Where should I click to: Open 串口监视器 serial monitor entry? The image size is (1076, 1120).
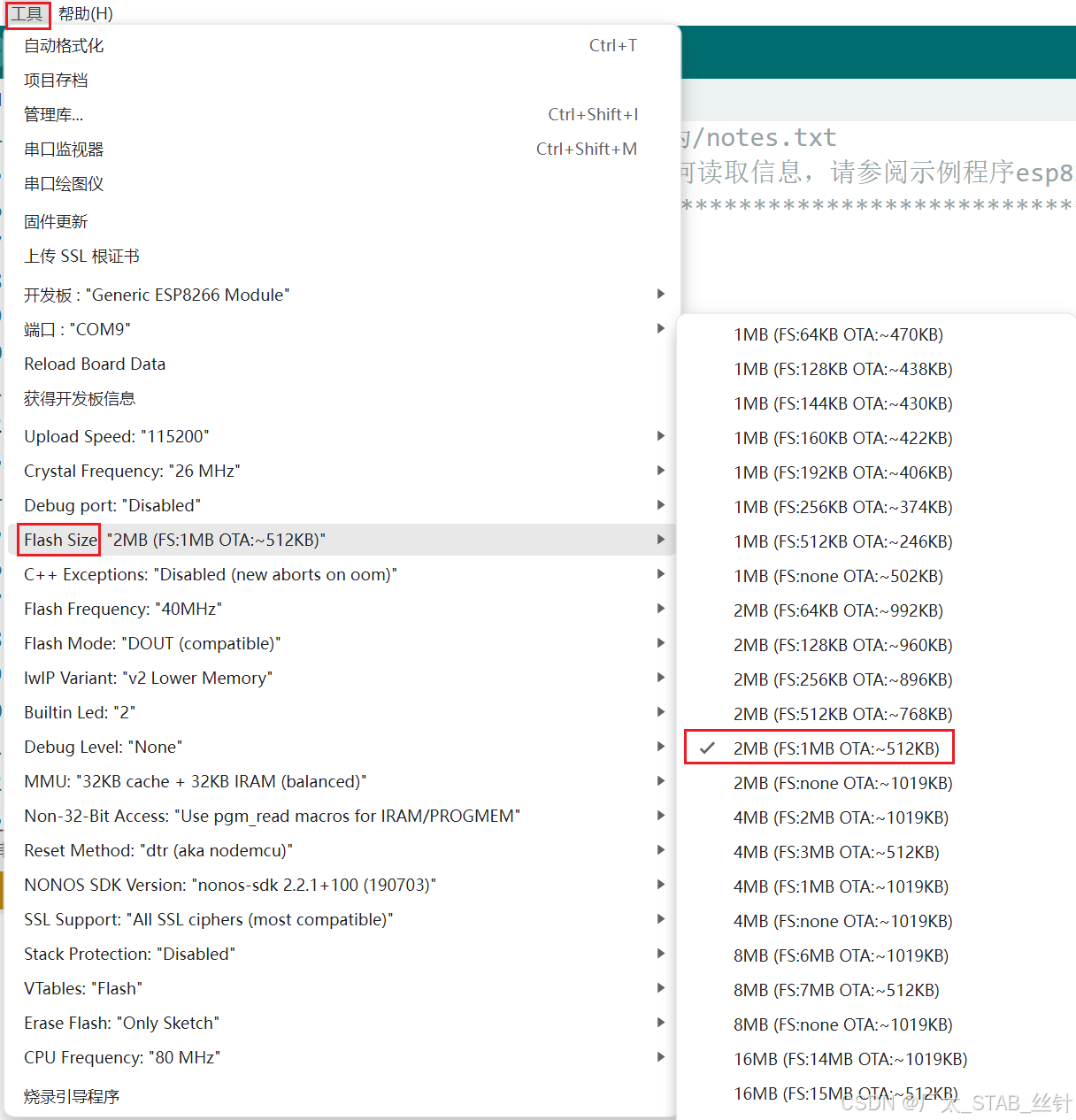[x=342, y=149]
